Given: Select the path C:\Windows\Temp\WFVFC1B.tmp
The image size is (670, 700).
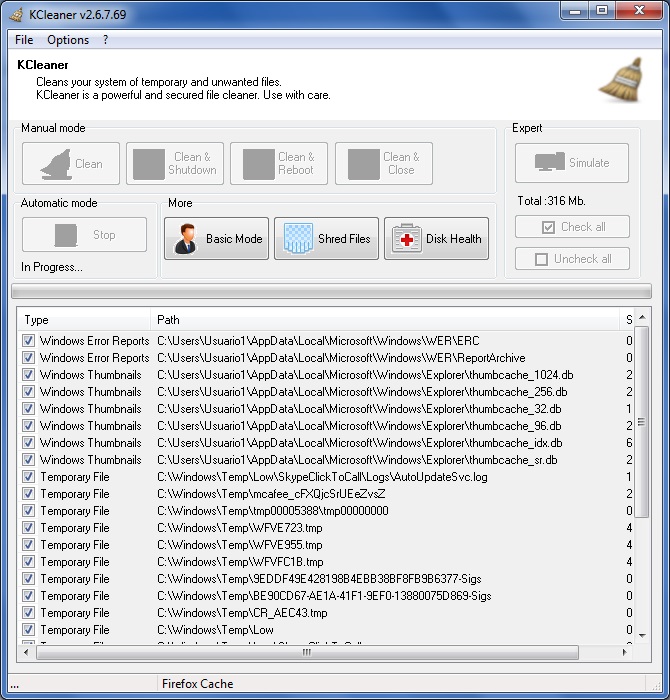Looking at the screenshot, I should point(240,562).
